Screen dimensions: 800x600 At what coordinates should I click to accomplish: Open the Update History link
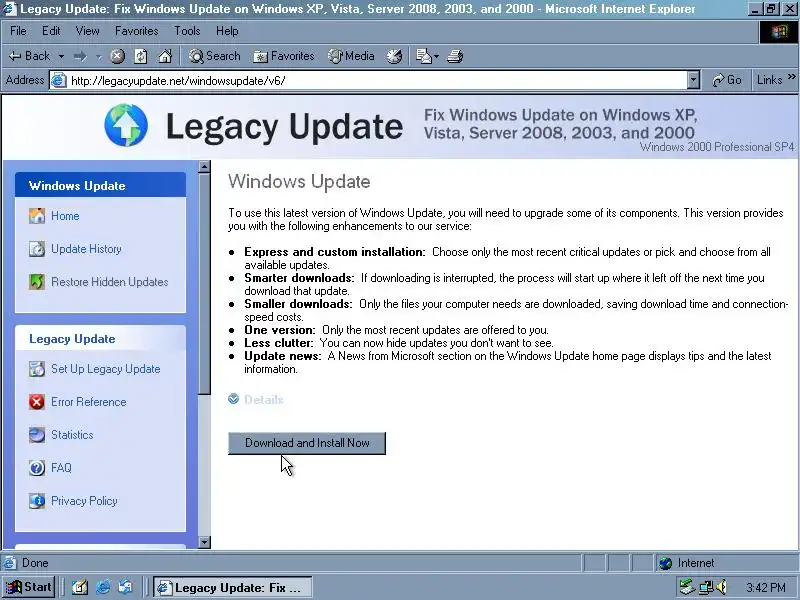click(x=86, y=249)
